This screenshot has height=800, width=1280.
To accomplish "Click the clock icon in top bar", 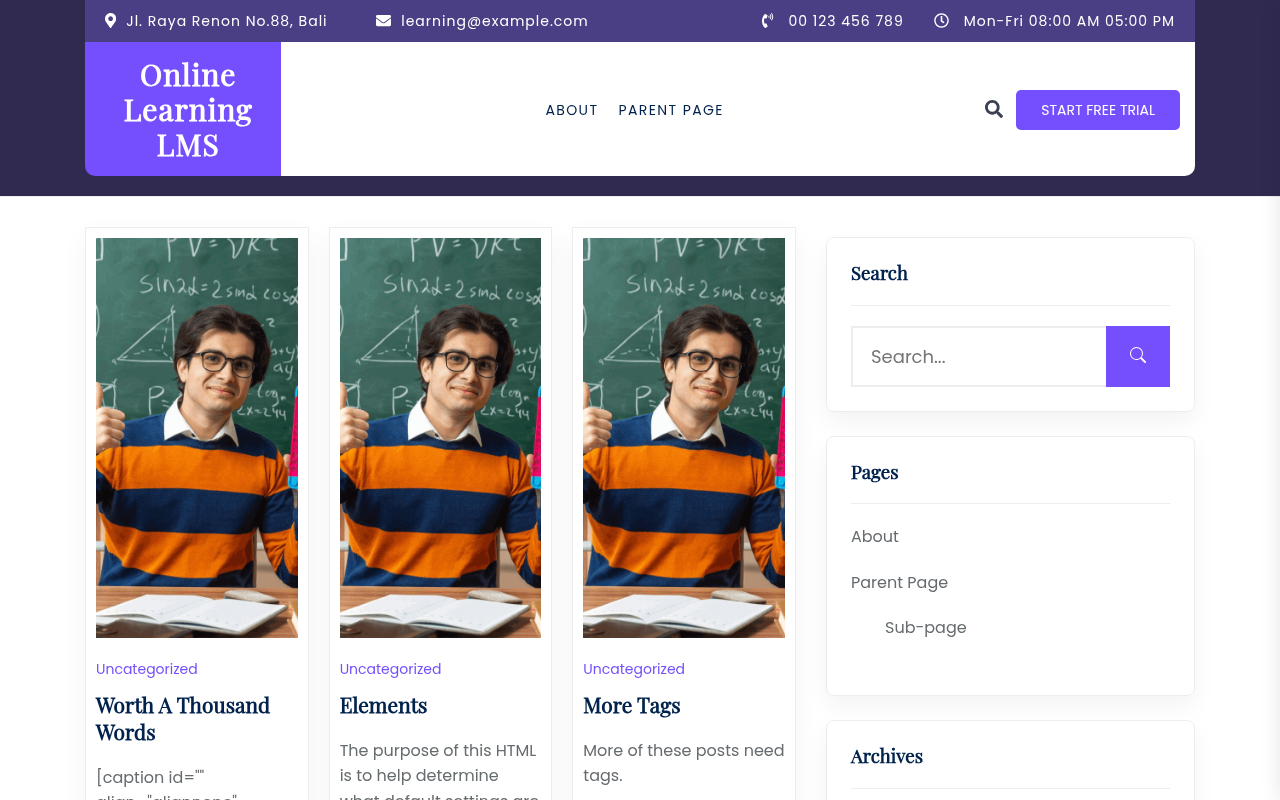I will [x=941, y=21].
